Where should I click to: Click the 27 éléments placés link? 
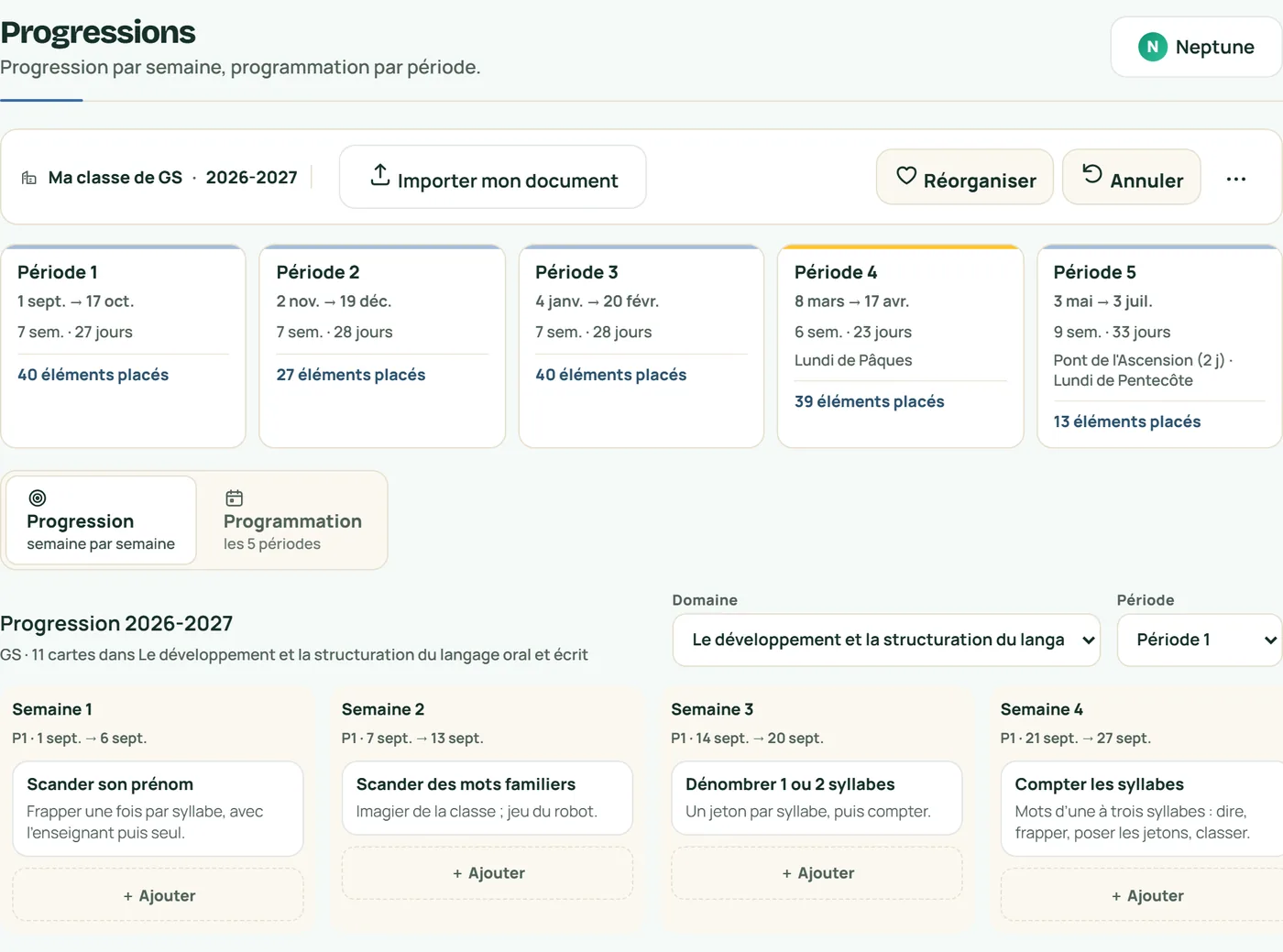click(351, 375)
